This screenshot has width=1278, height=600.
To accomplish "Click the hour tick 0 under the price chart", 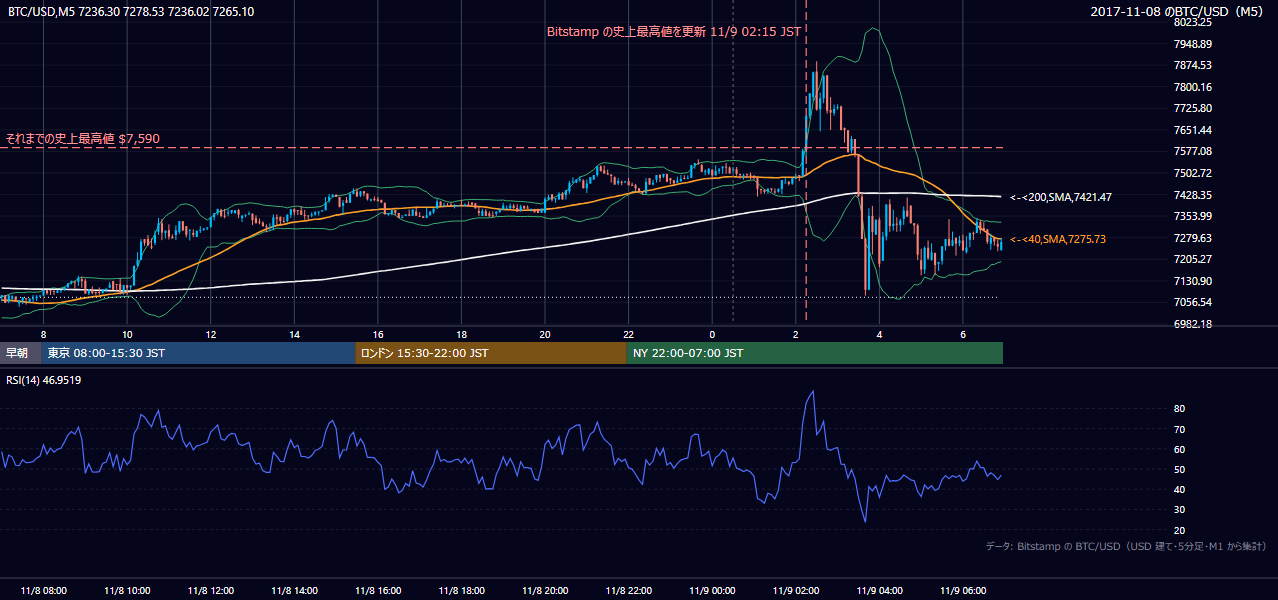I will (x=712, y=334).
